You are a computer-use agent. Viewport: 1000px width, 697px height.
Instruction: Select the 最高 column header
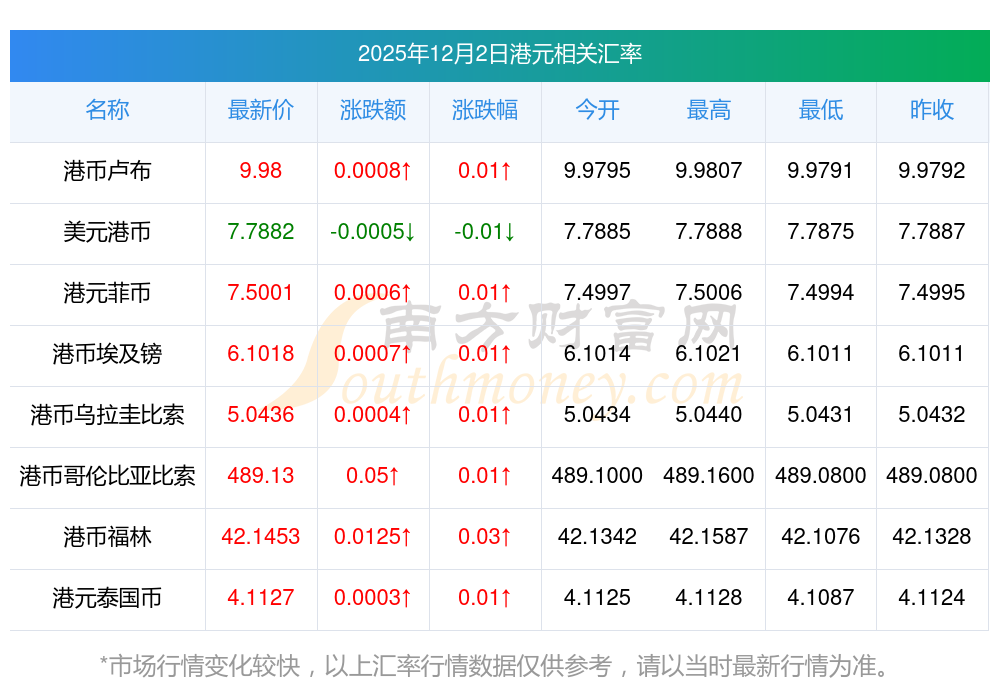[x=708, y=110]
